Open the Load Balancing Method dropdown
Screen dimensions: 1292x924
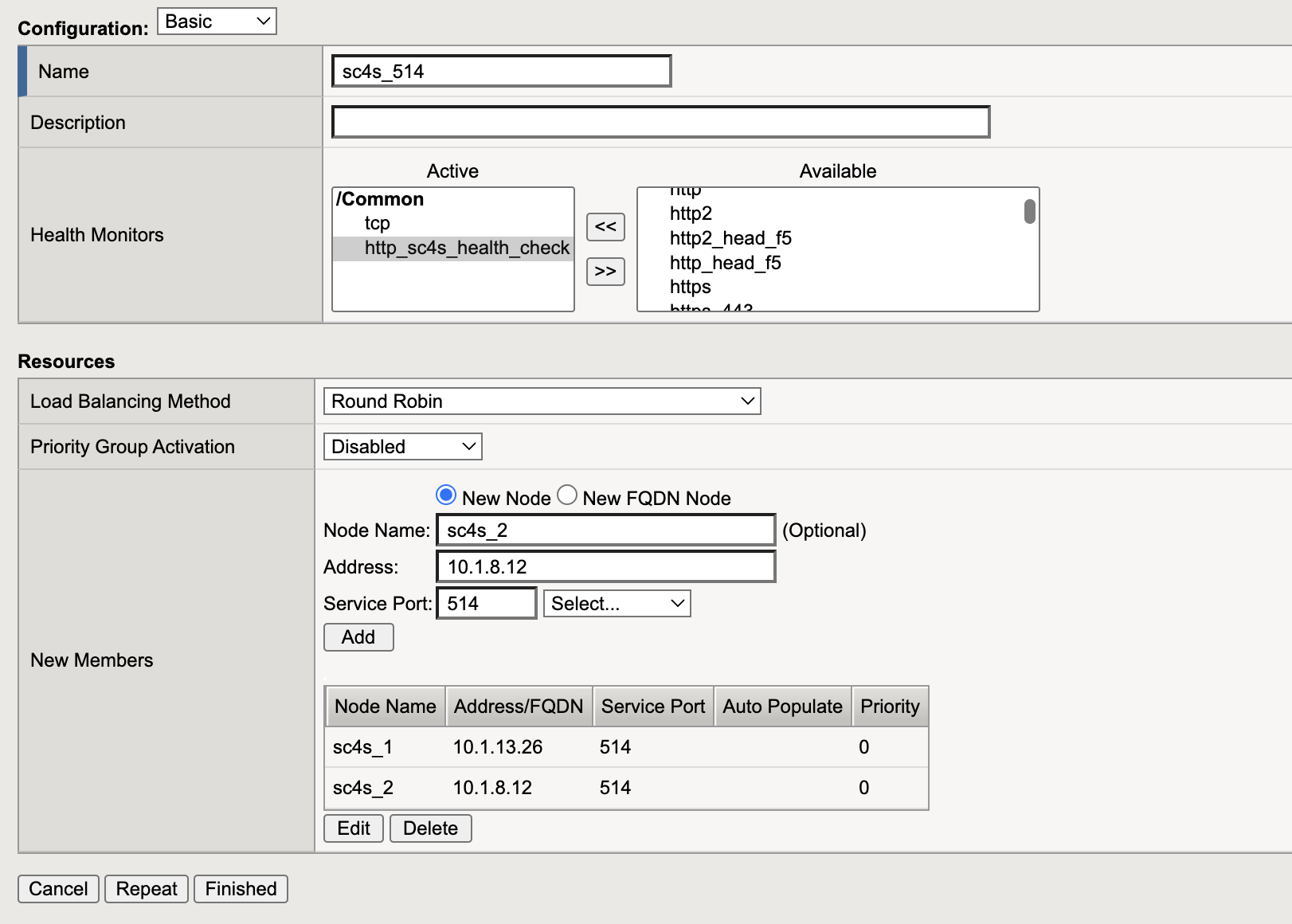(542, 401)
